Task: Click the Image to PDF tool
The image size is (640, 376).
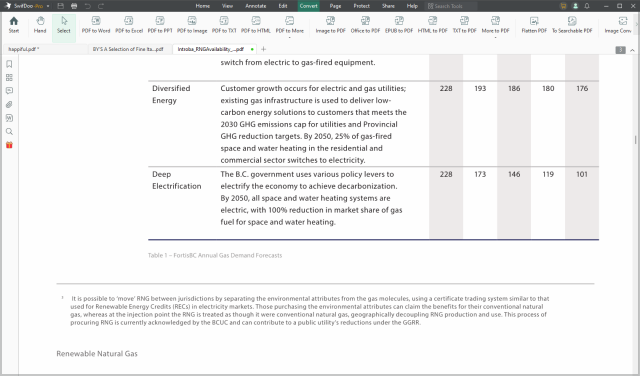Action: pyautogui.click(x=330, y=24)
